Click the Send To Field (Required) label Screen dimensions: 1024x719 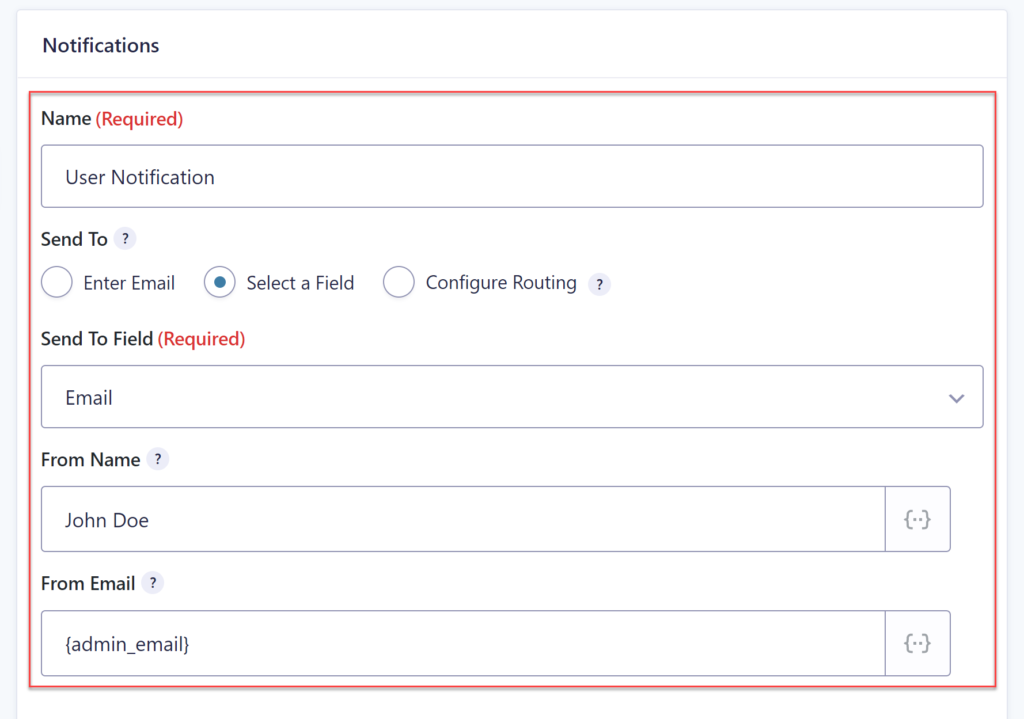[143, 339]
